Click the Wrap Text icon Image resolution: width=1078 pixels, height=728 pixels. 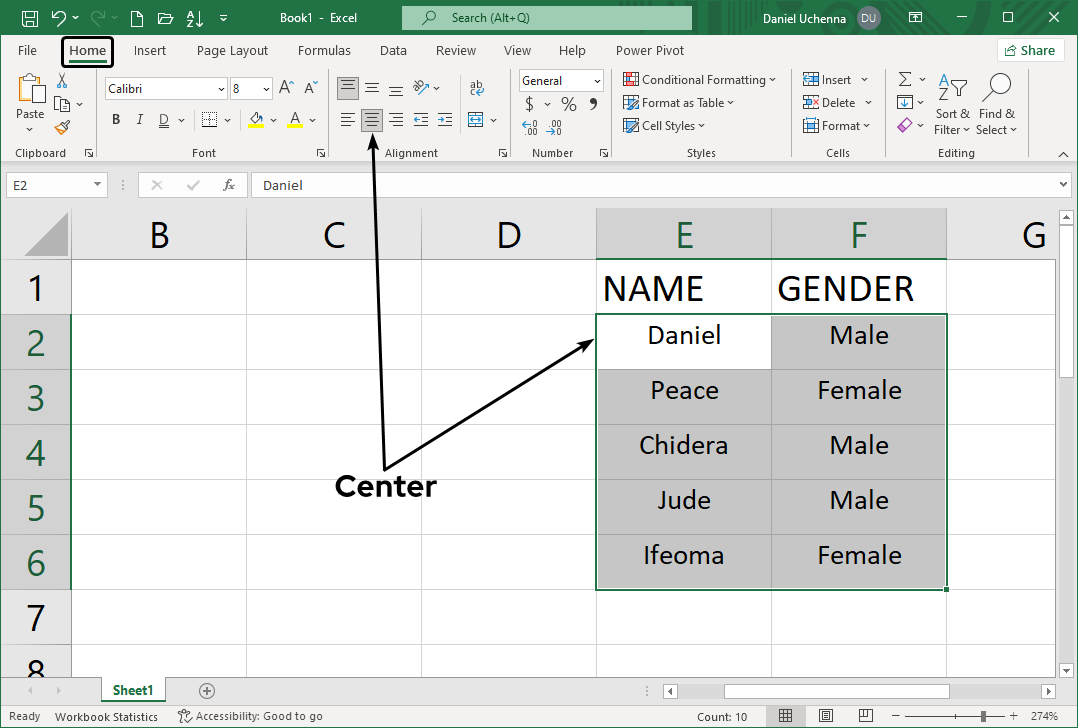tap(477, 88)
